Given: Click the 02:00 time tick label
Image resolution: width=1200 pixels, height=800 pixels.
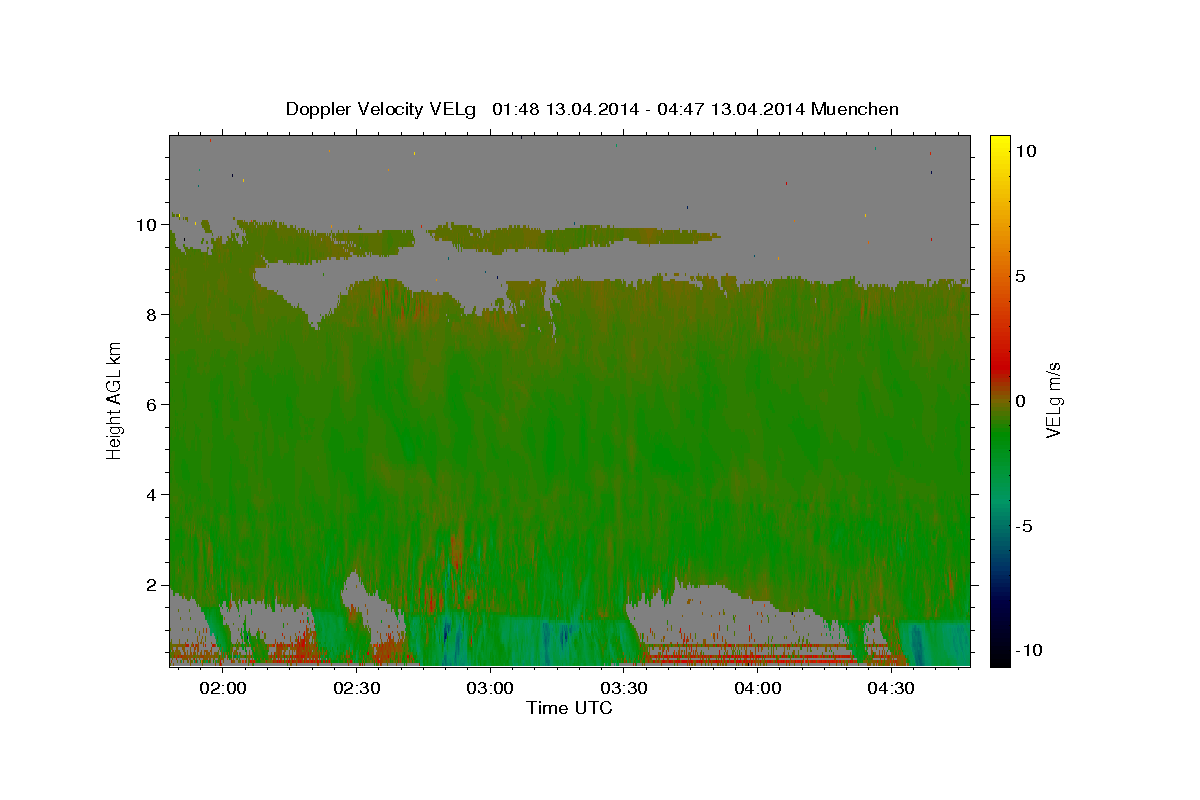Looking at the screenshot, I should (x=223, y=689).
